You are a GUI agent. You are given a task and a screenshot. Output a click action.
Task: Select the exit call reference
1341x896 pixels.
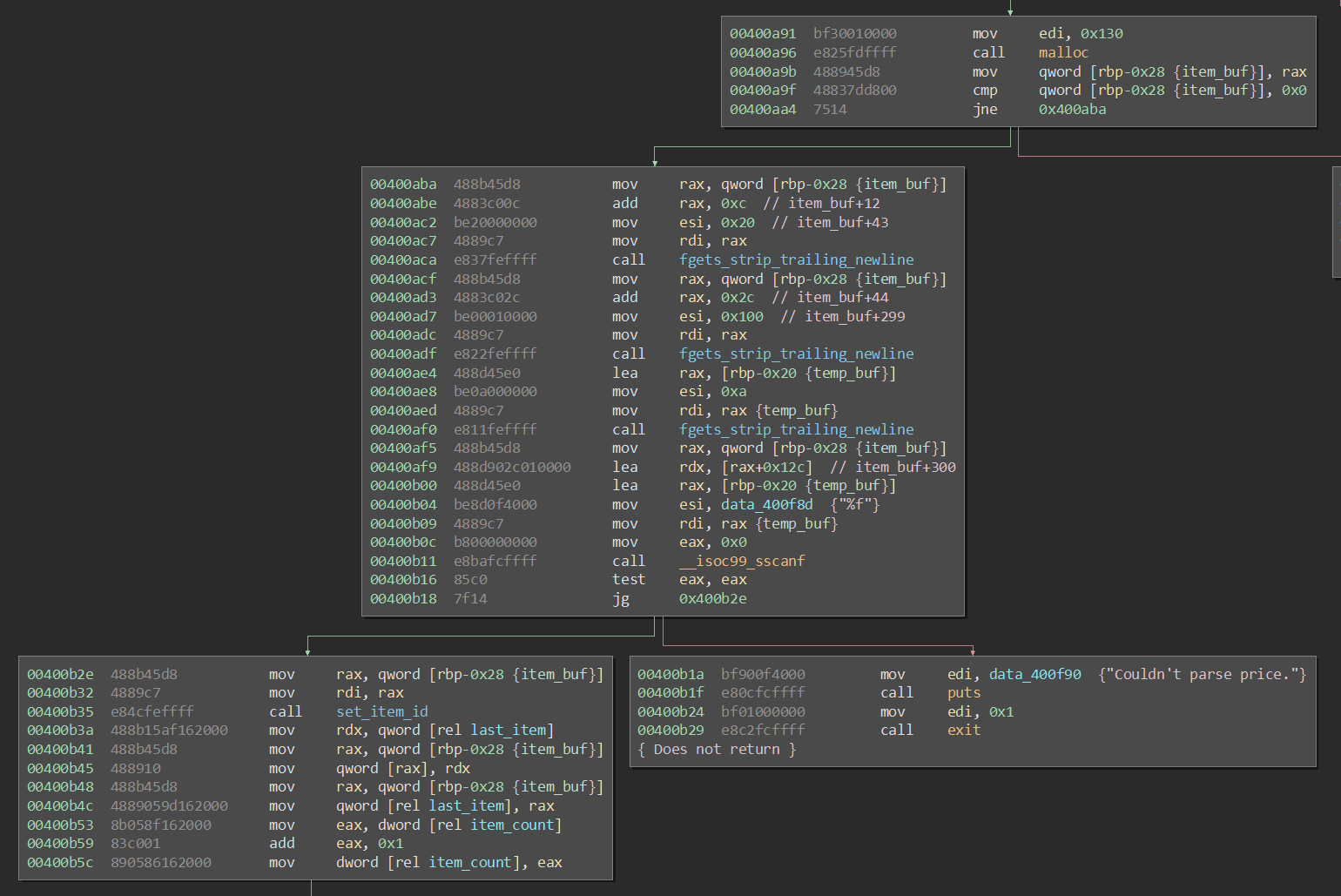pos(963,730)
